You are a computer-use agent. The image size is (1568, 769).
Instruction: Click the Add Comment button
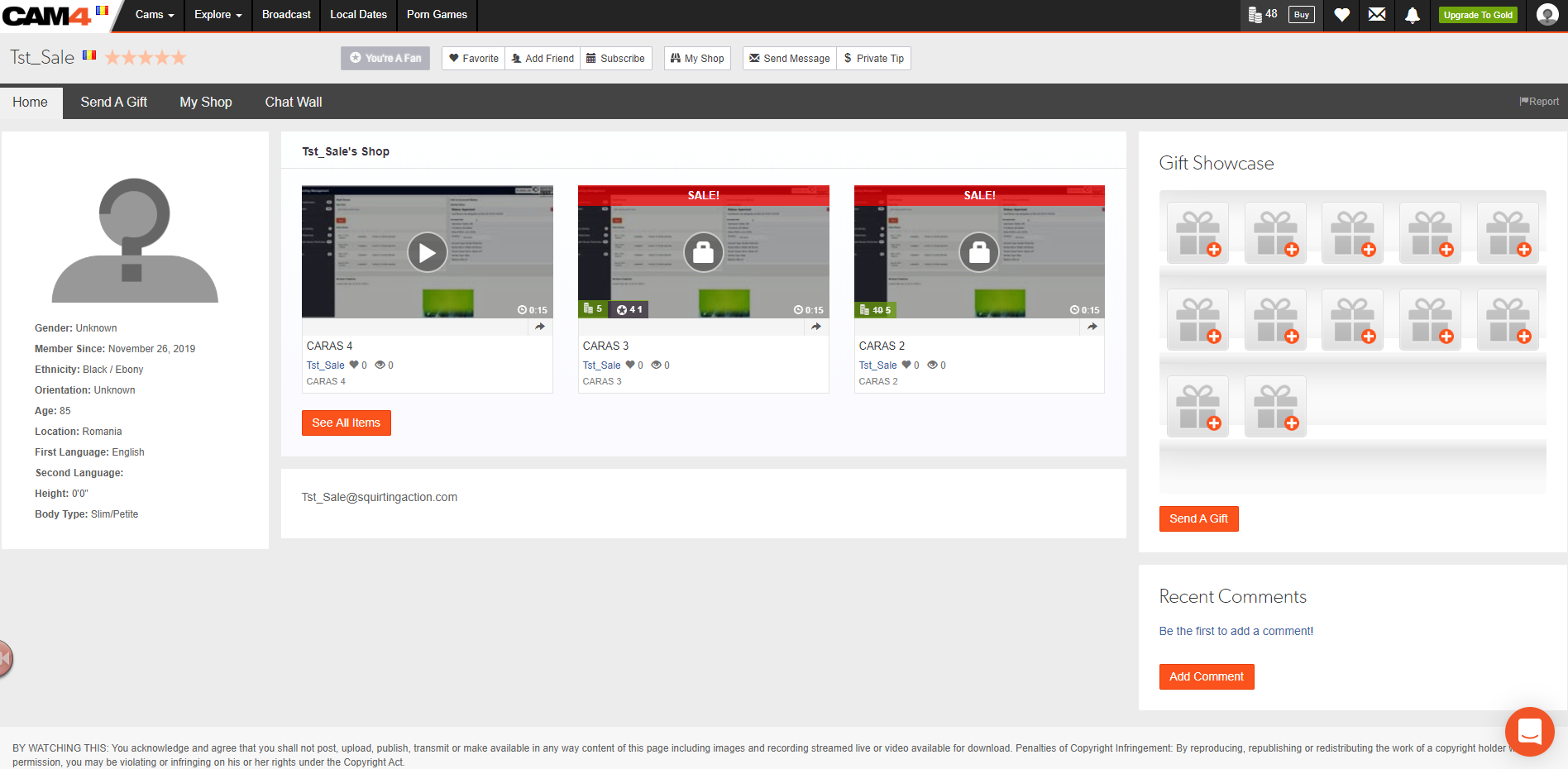point(1206,676)
